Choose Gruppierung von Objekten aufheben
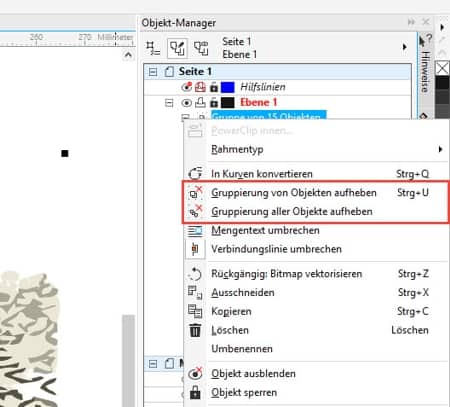Viewport: 450px width, 407px height. (x=316, y=193)
